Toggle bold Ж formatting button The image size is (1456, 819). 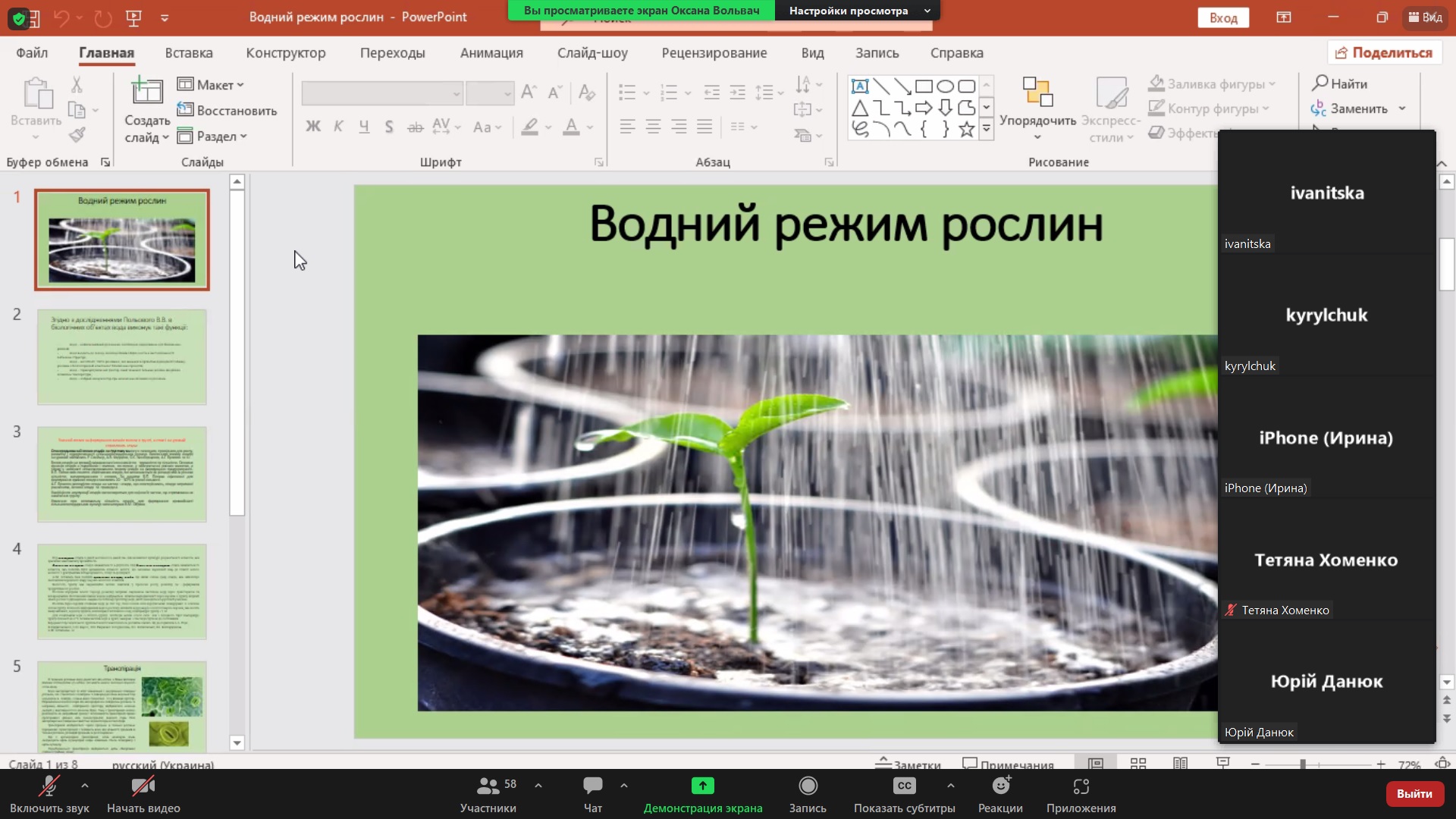(312, 127)
